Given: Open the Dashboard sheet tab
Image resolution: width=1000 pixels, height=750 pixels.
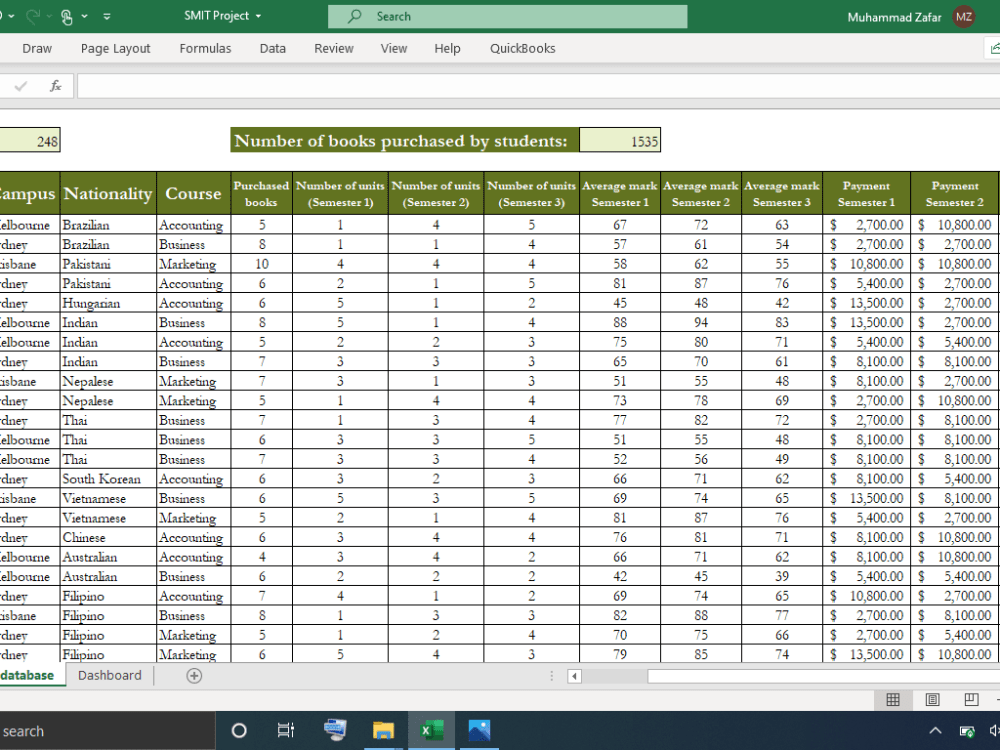Looking at the screenshot, I should pyautogui.click(x=109, y=675).
